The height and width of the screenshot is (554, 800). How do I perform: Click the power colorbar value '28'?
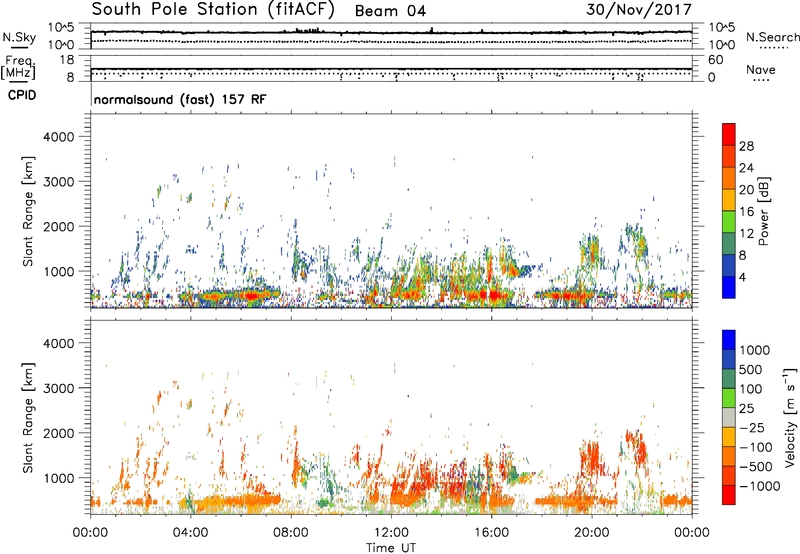(x=746, y=146)
